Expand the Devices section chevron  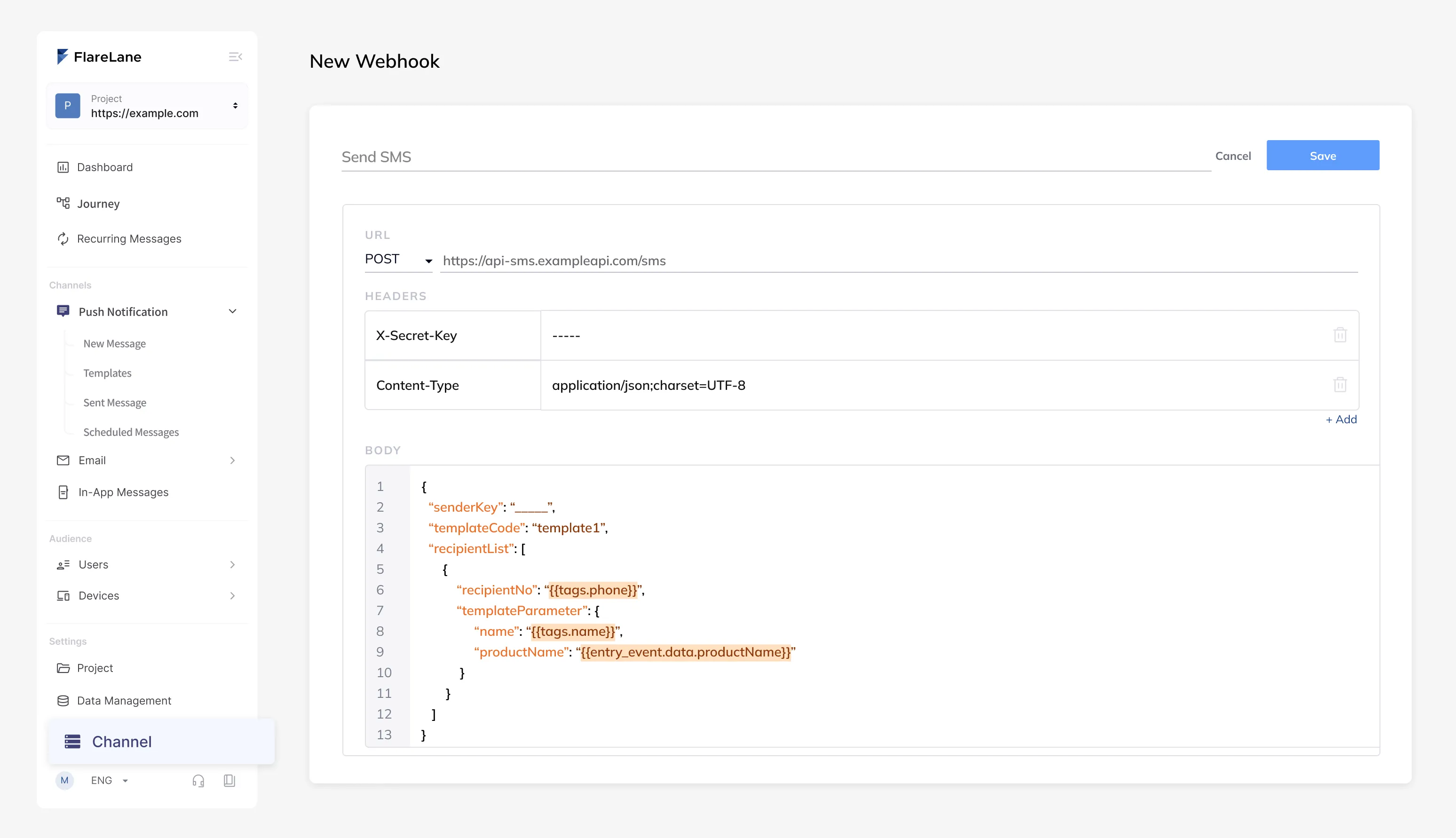tap(232, 596)
